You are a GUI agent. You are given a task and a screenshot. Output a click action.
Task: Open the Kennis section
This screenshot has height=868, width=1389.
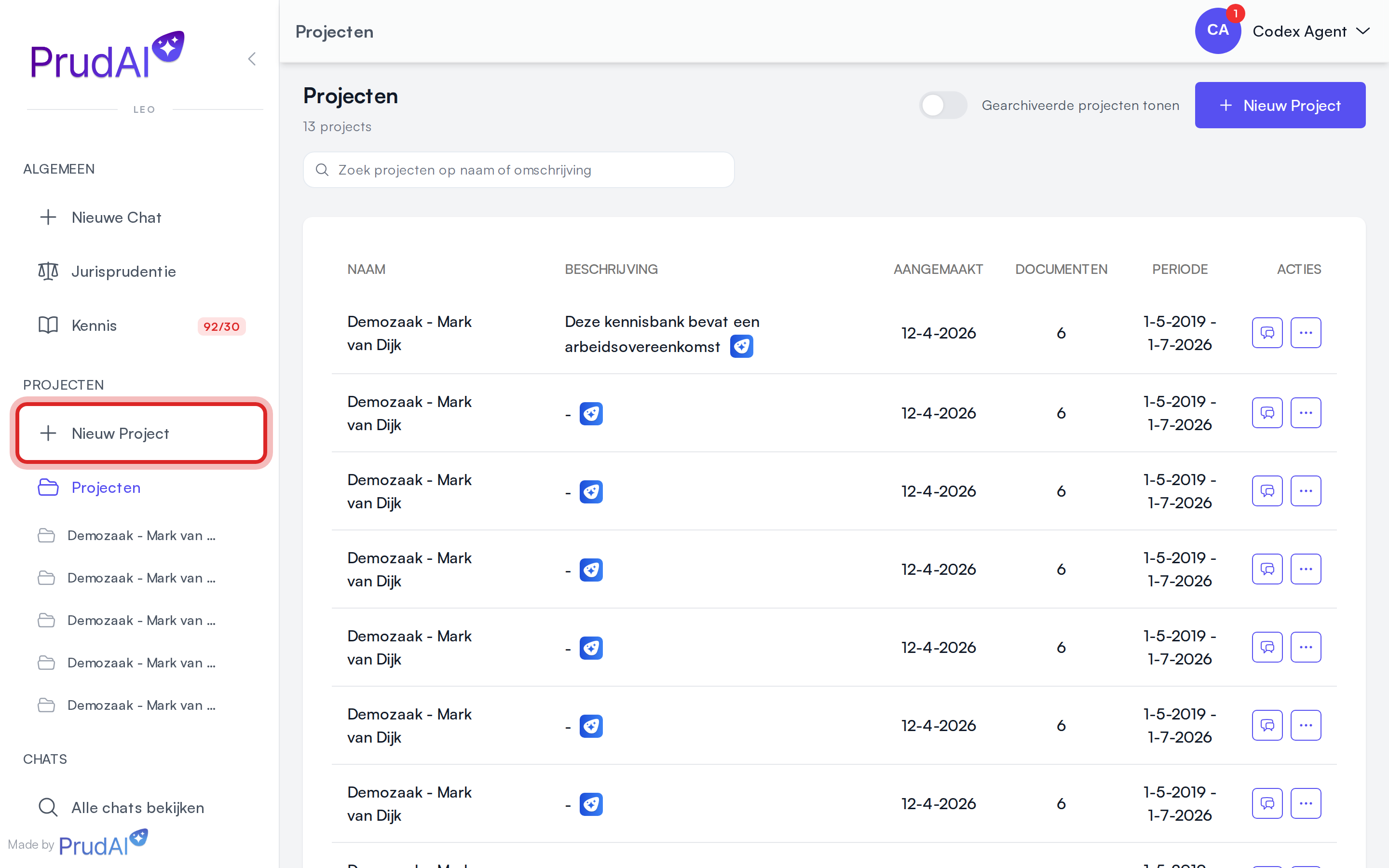click(x=141, y=325)
